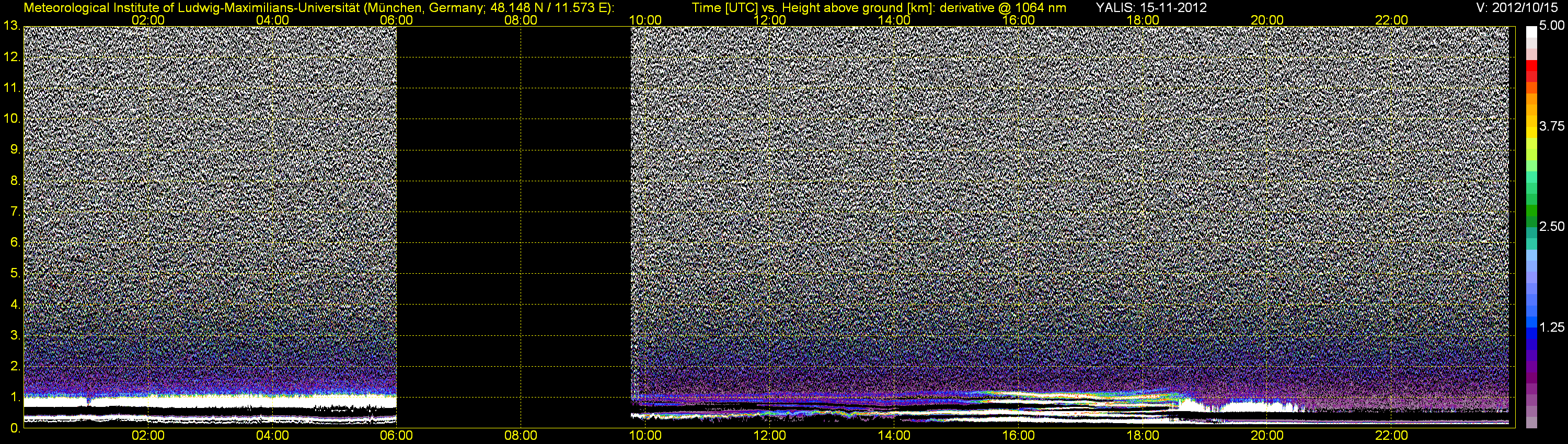Select the 12:00 tick on the bottom time axis
The image size is (1568, 444).
[769, 436]
